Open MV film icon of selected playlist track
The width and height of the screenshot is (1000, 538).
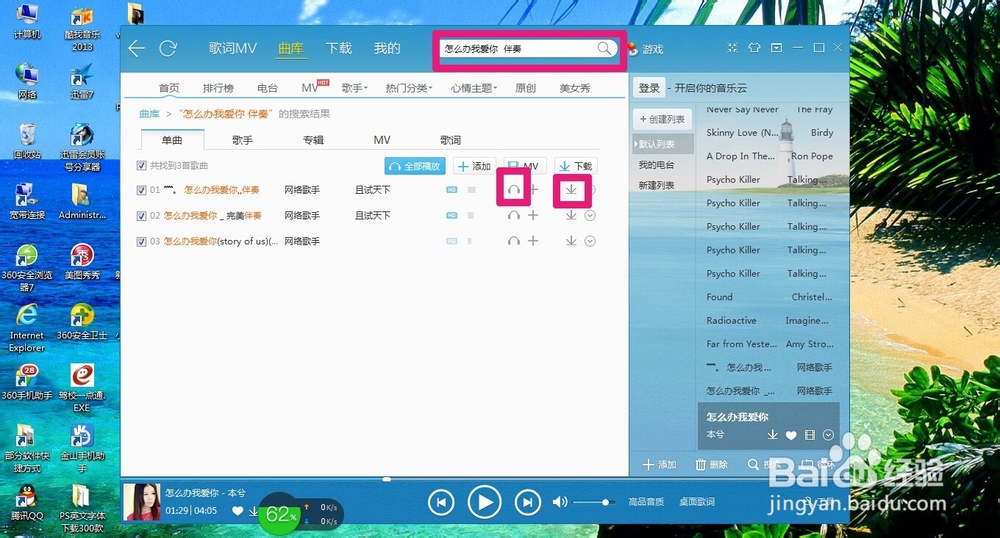(809, 435)
